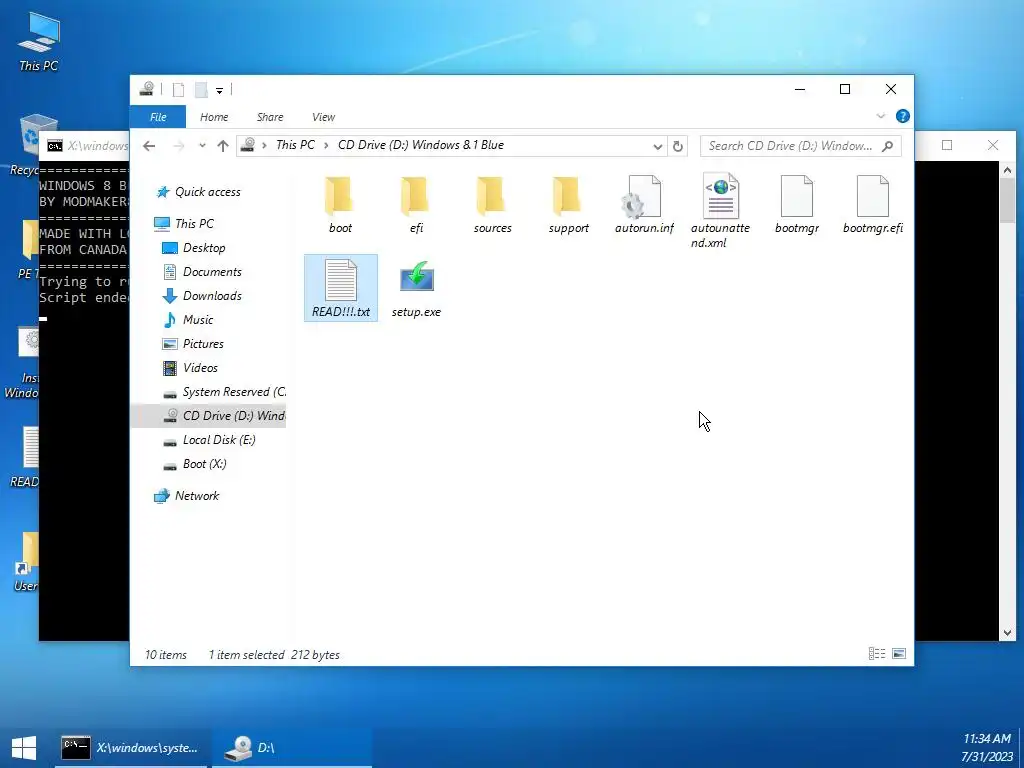This screenshot has height=768, width=1024.
Task: Close the command prompt window
Action: [993, 145]
